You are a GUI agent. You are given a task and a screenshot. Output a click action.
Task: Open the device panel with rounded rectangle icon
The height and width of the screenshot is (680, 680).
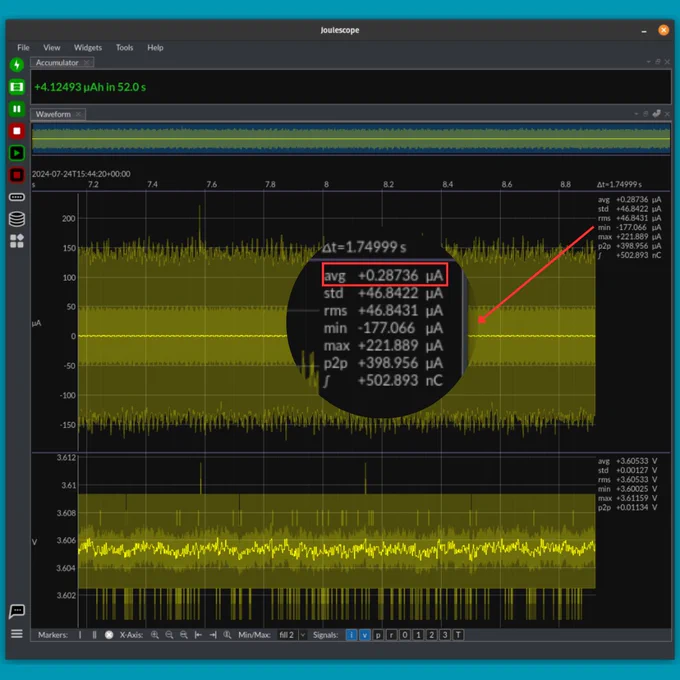pos(16,197)
